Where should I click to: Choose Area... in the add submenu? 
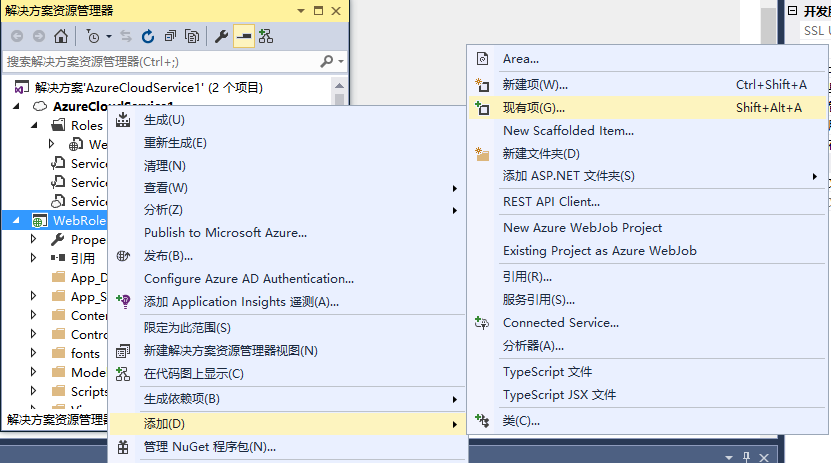[648, 59]
